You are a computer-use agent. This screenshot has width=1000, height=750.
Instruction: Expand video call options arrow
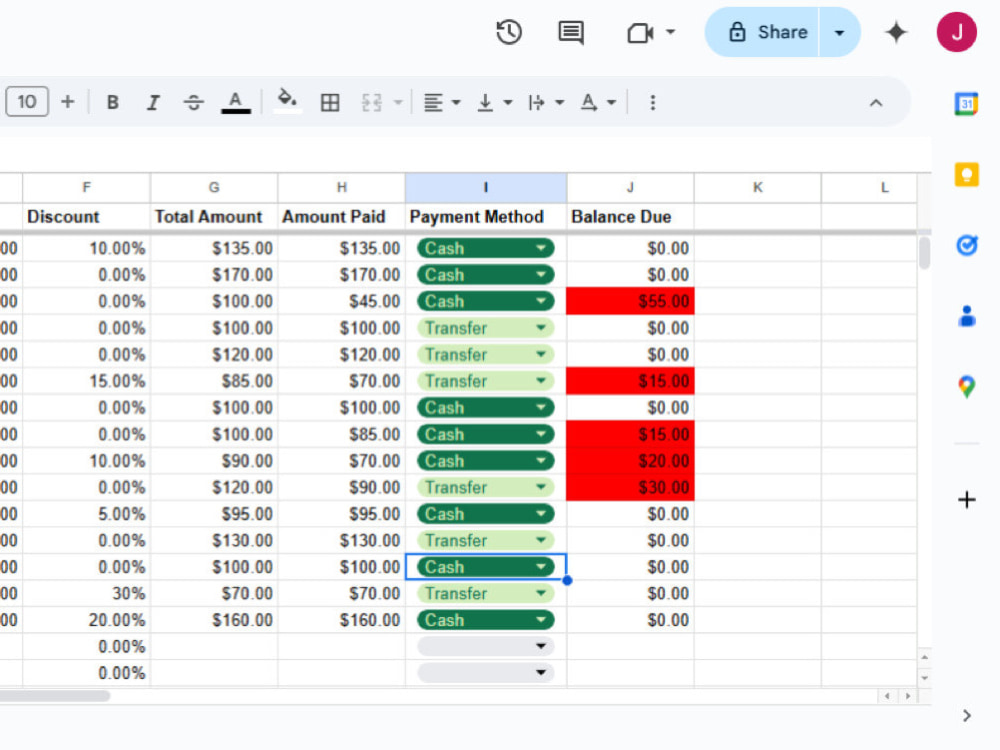point(670,31)
